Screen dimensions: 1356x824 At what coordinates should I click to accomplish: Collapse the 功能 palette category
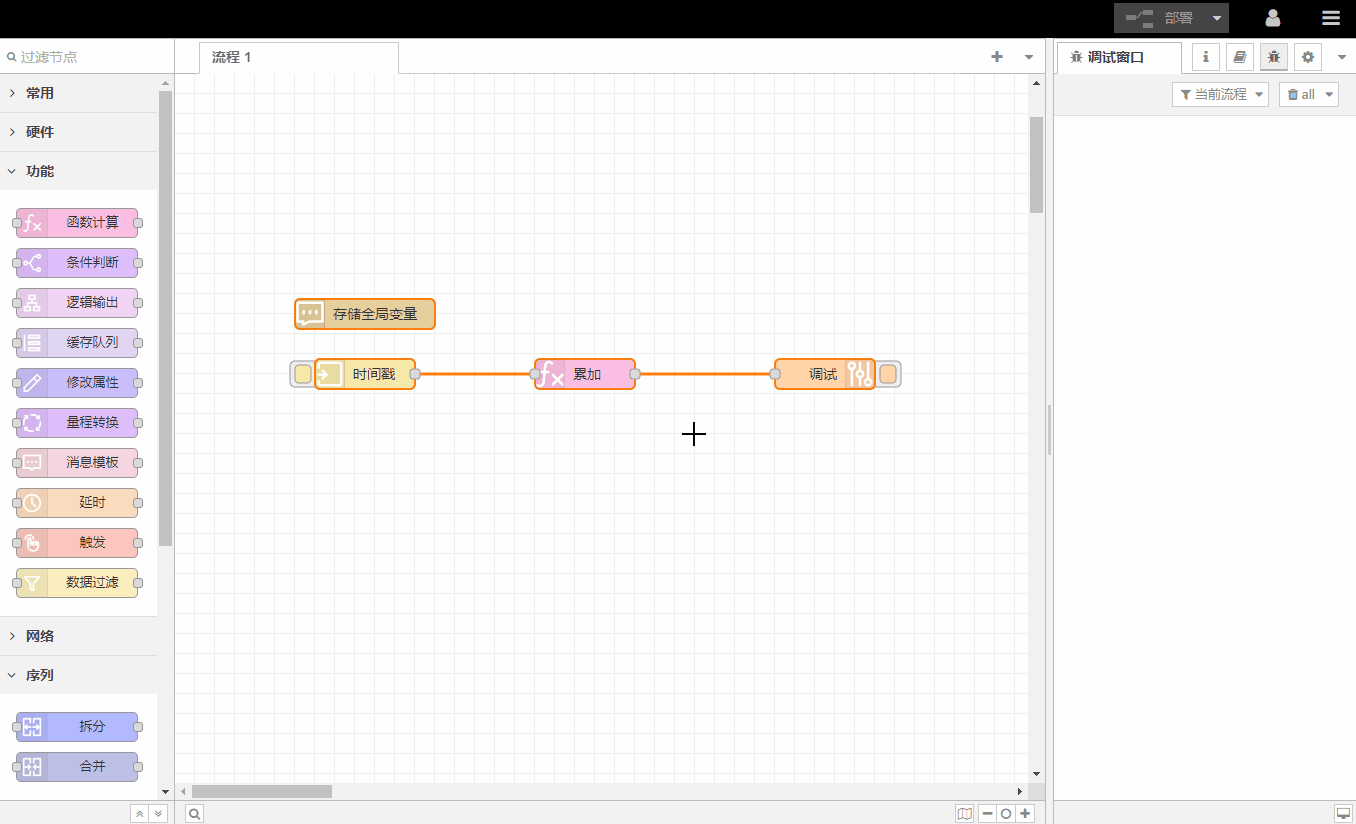pos(40,171)
